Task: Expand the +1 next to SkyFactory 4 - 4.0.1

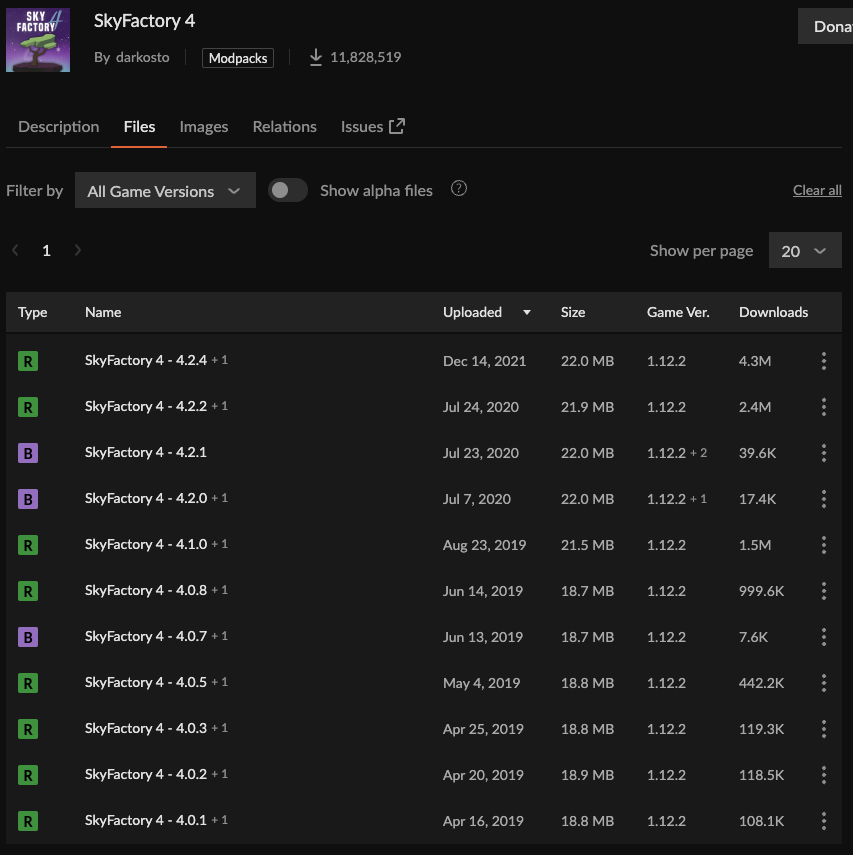Action: [x=220, y=820]
